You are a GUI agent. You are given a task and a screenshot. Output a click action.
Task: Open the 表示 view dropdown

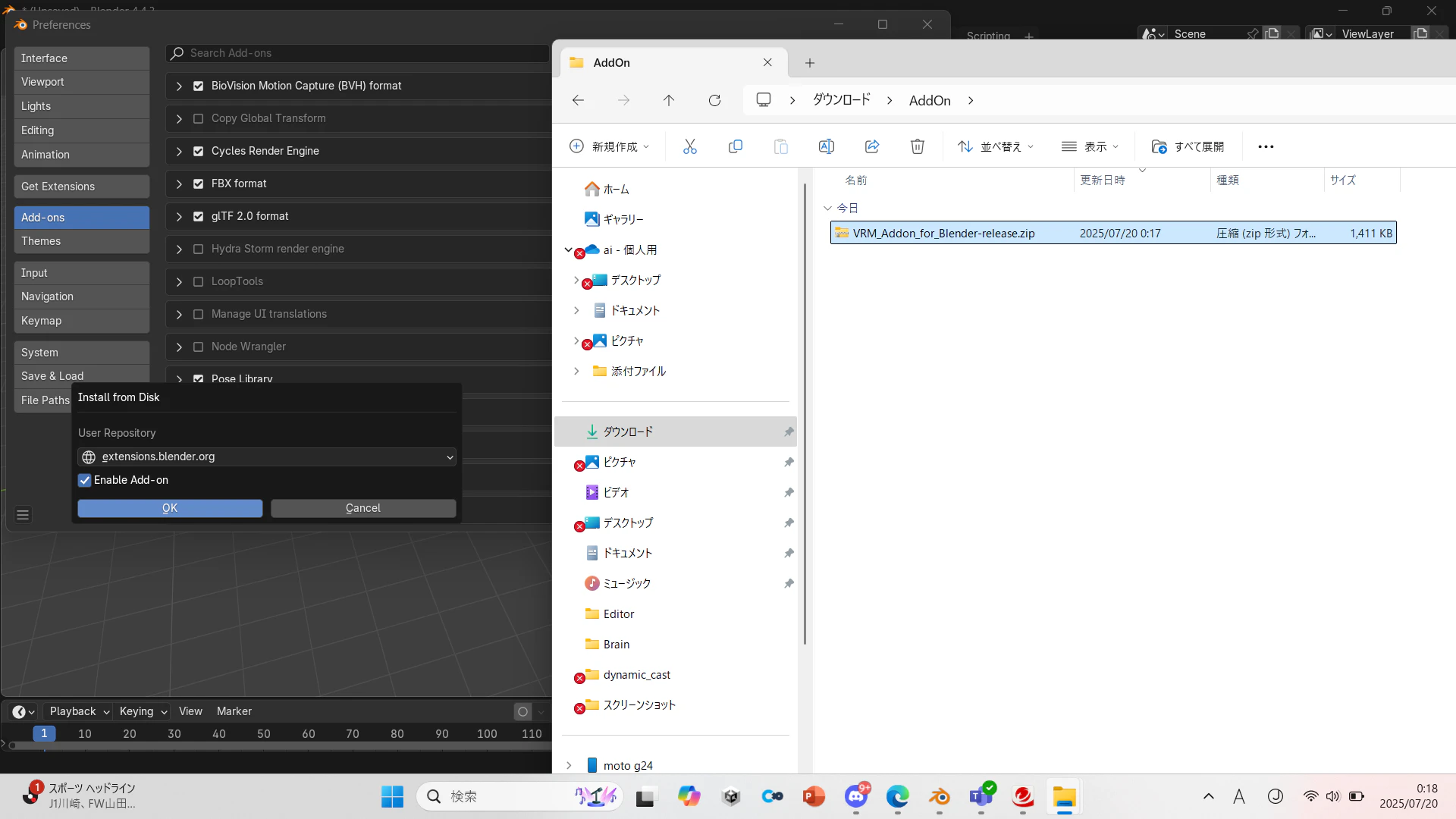tap(1090, 146)
